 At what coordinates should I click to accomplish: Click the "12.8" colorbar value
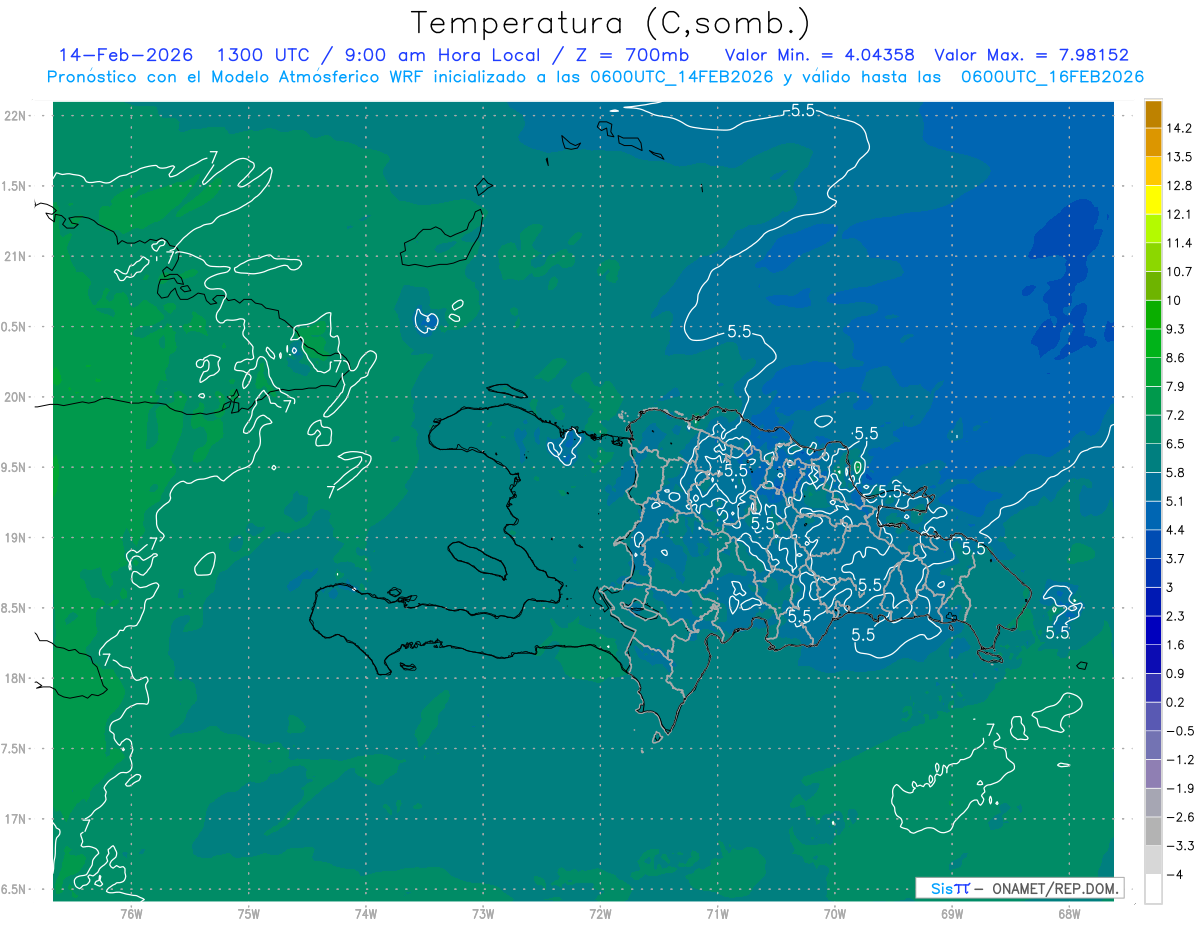[1181, 186]
